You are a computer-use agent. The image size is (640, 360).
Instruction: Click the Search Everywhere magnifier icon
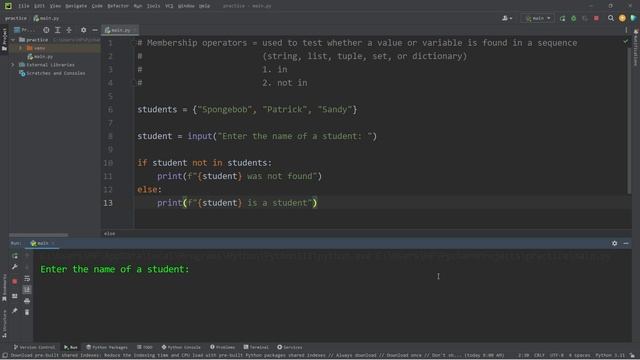pyautogui.click(x=611, y=18)
